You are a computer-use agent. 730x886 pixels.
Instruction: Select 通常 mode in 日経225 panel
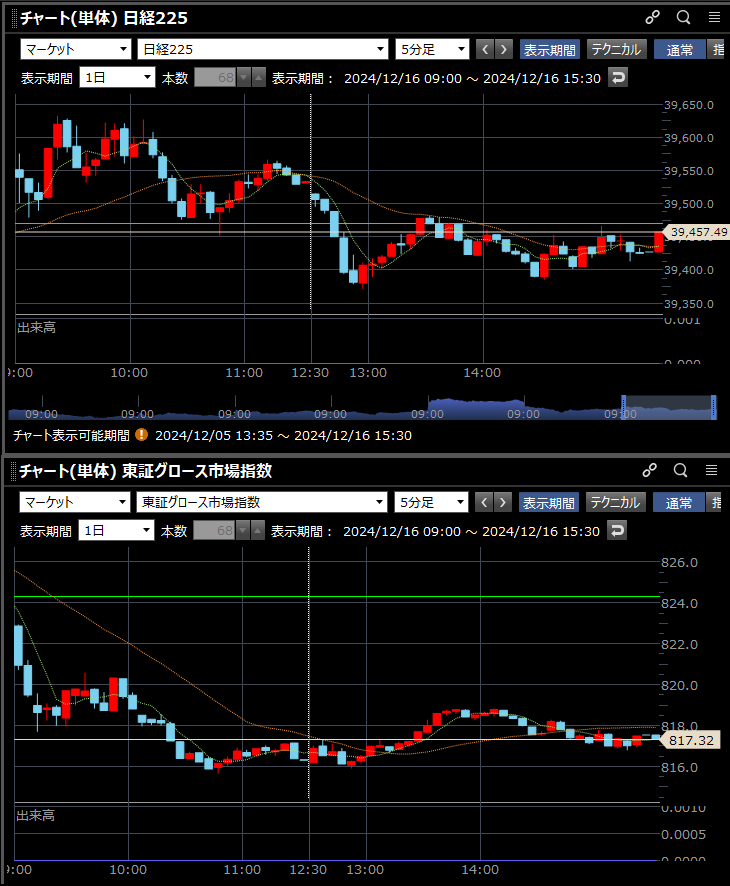coord(680,50)
